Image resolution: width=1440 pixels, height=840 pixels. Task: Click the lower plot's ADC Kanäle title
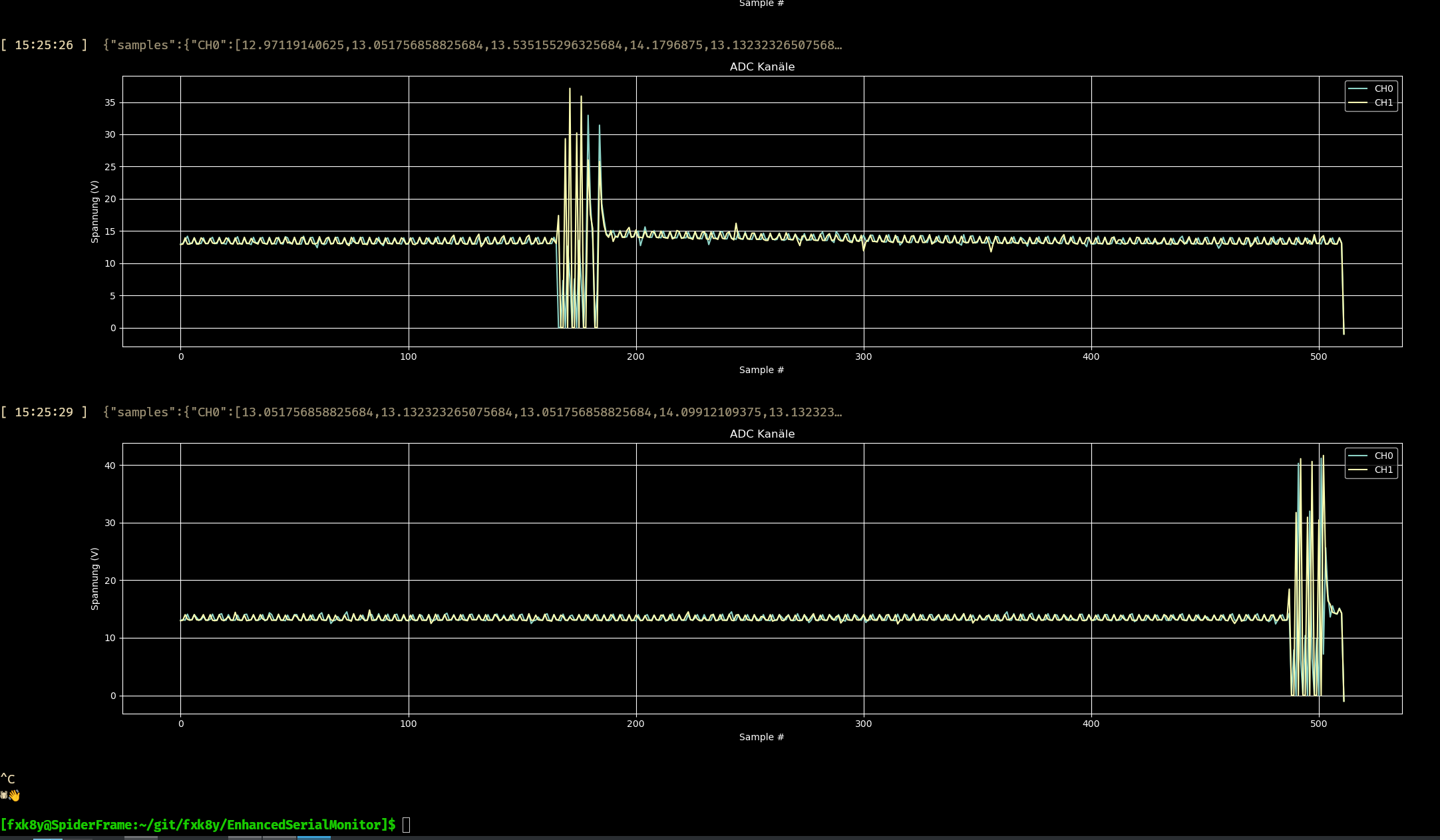(762, 434)
